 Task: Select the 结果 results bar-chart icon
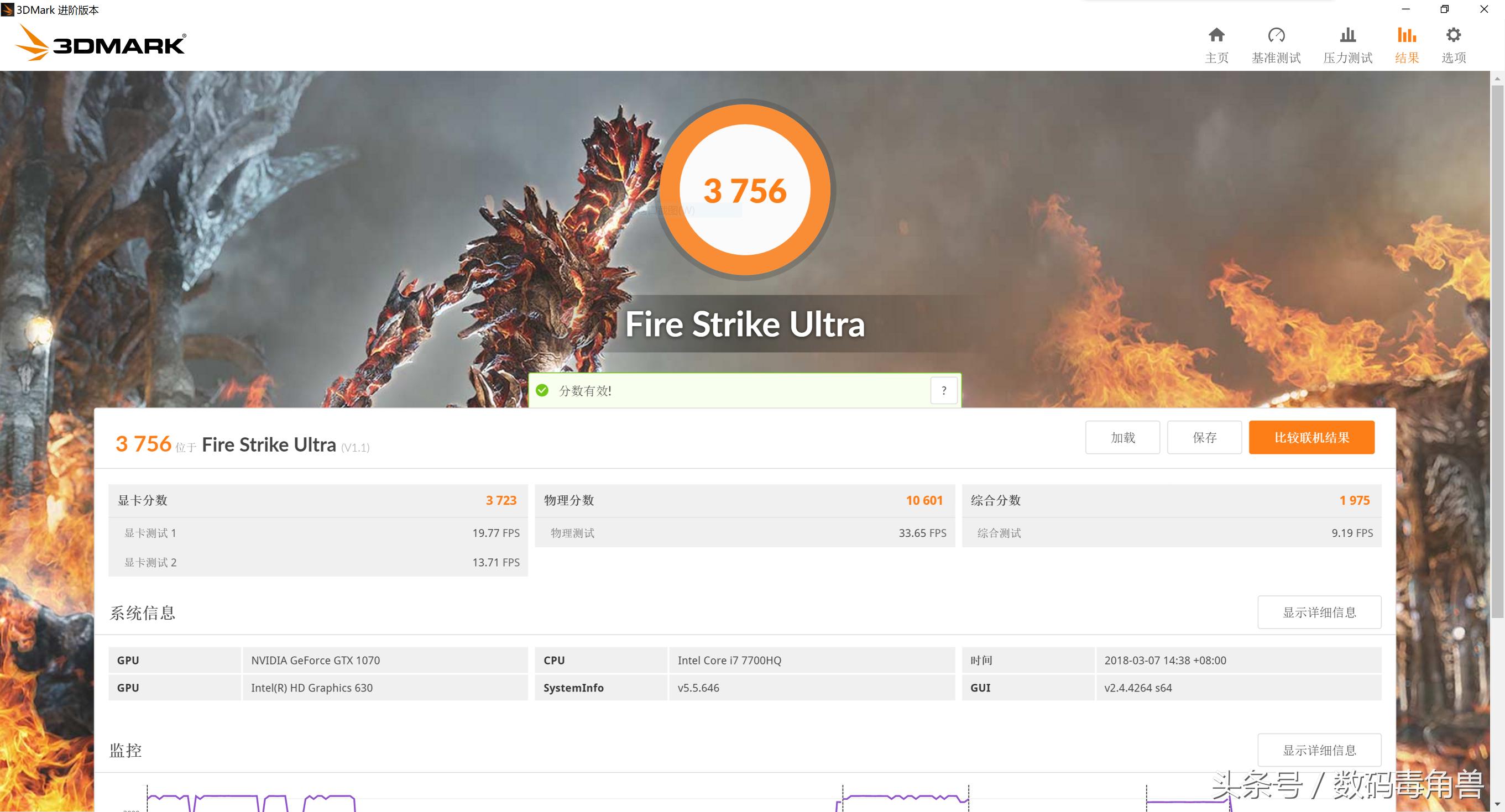(x=1406, y=35)
